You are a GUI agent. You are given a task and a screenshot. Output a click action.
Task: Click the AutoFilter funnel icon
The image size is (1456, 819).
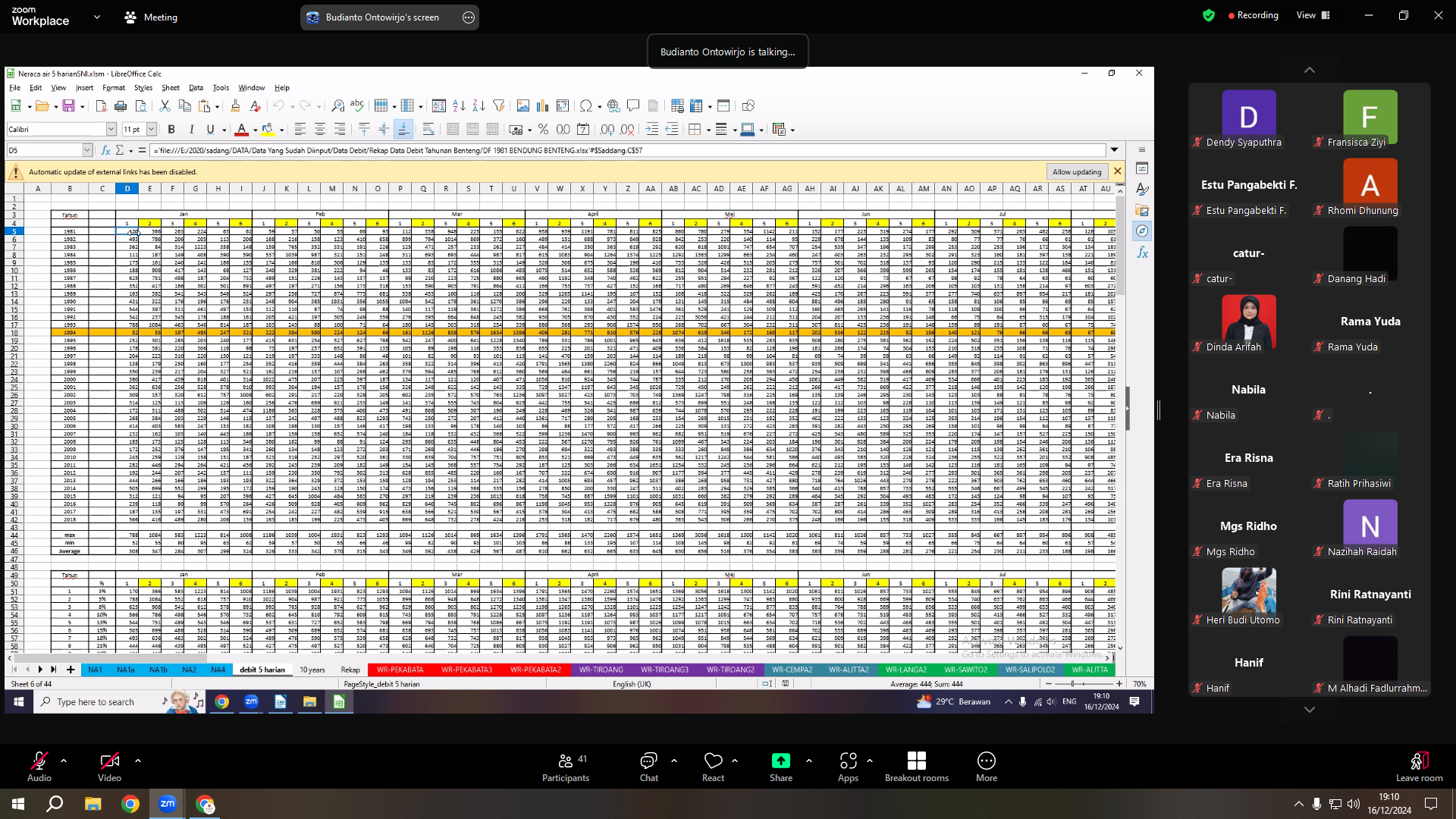point(498,106)
